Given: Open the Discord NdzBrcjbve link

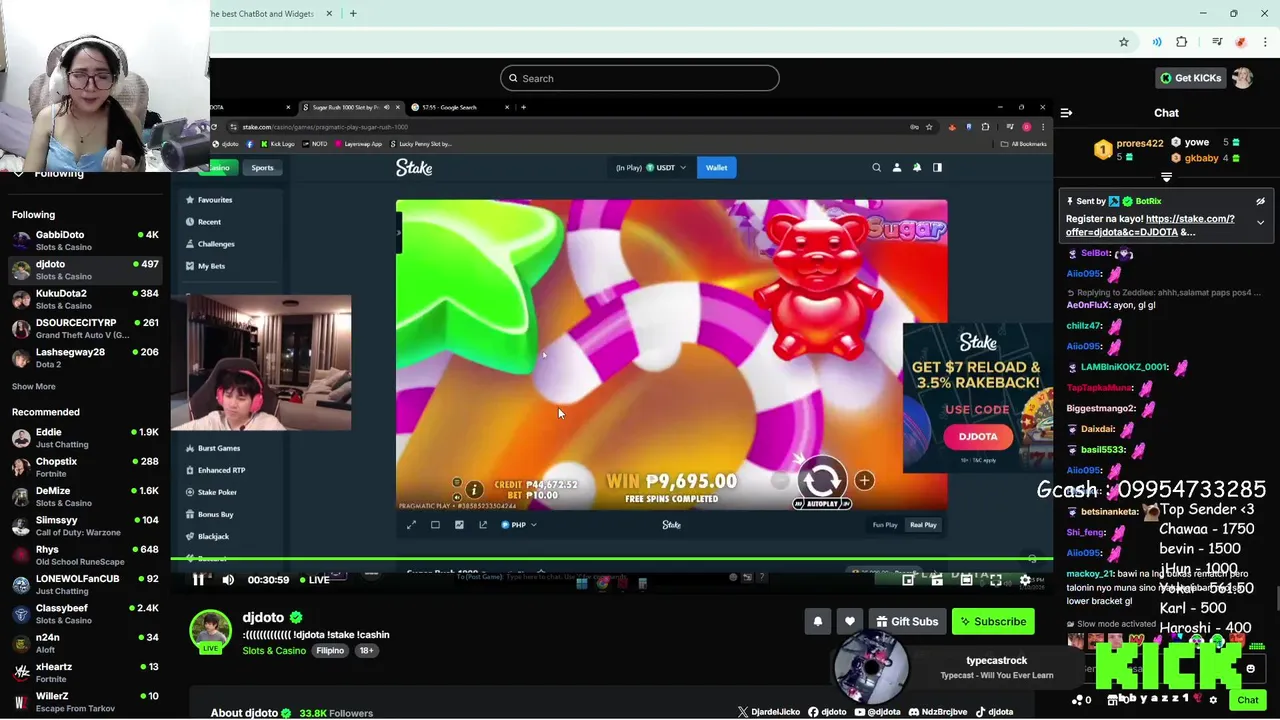Looking at the screenshot, I should [938, 712].
